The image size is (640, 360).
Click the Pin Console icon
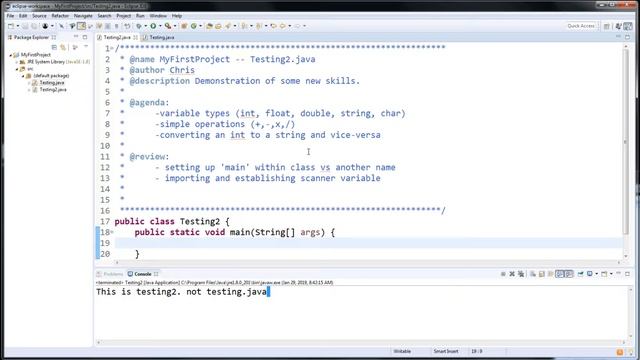580,274
